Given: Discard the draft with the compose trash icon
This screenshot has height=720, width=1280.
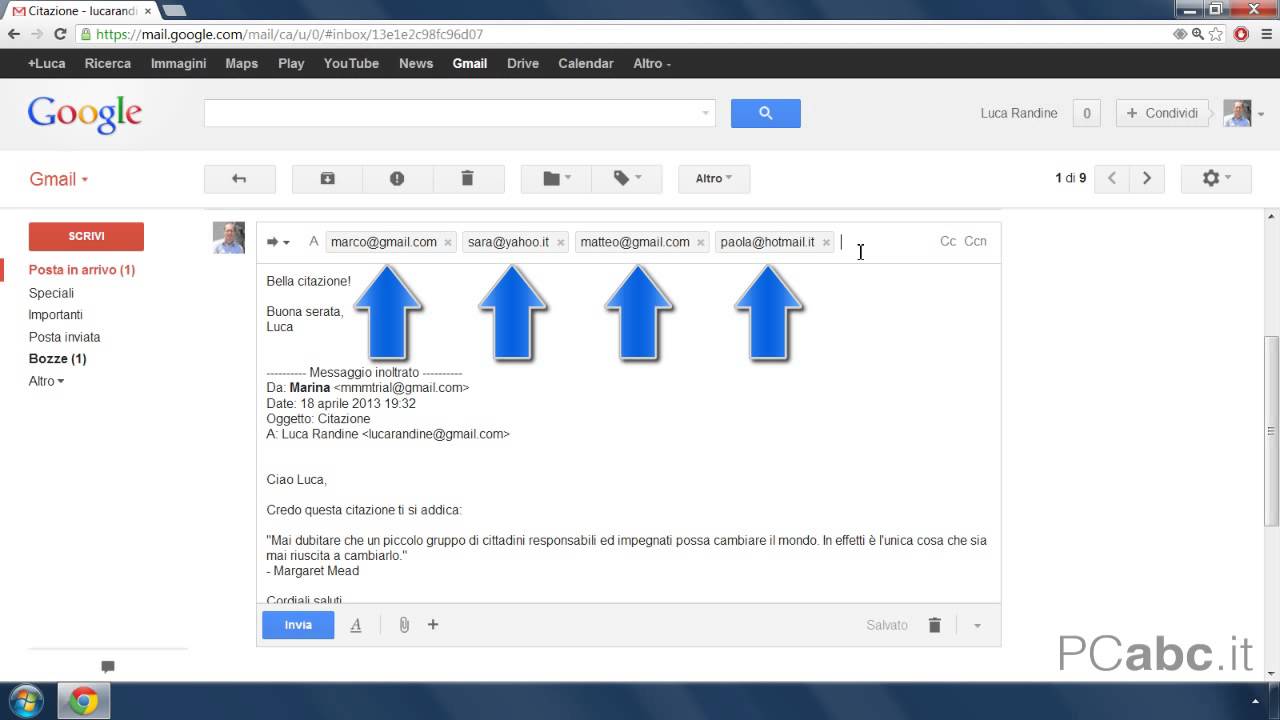Looking at the screenshot, I should 935,625.
